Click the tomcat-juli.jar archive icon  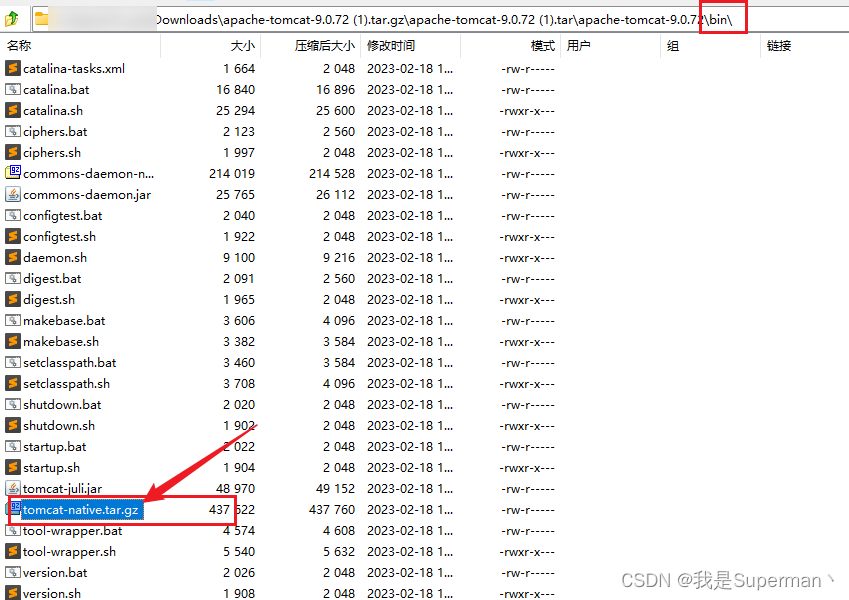tap(11, 489)
